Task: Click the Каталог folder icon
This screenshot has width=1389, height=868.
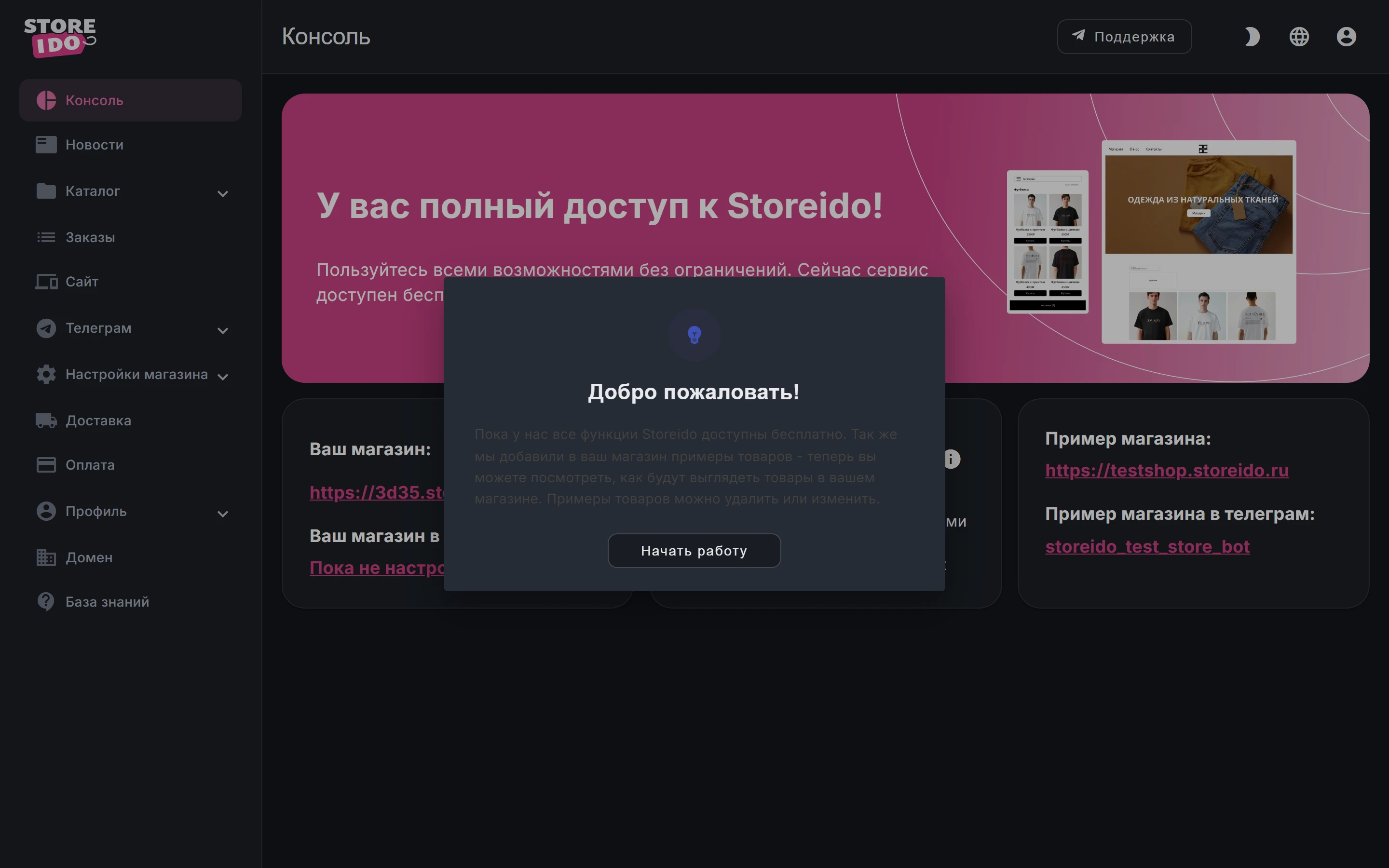Action: point(46,190)
